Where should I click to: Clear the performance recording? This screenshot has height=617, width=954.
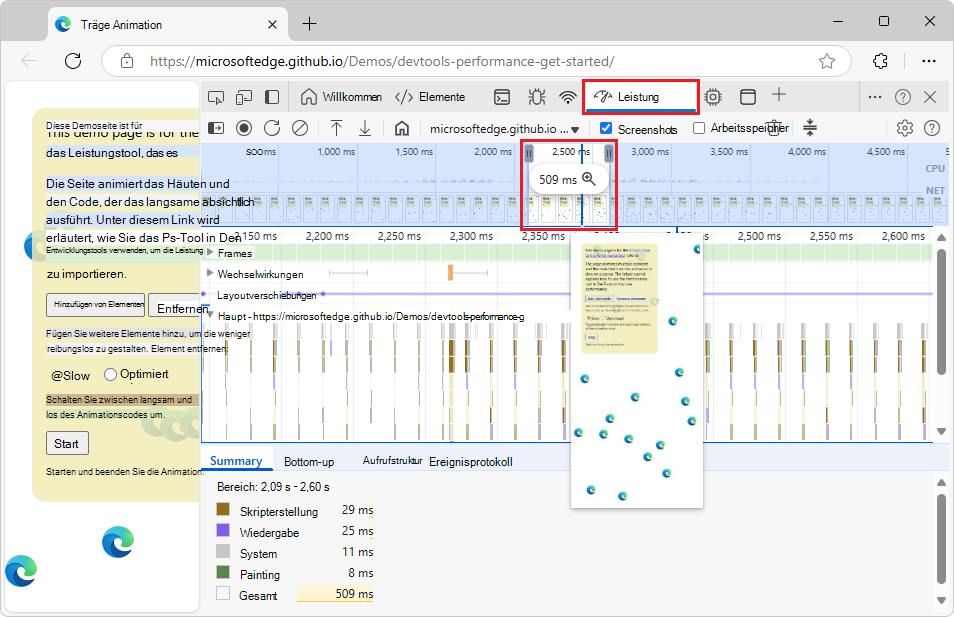point(300,128)
